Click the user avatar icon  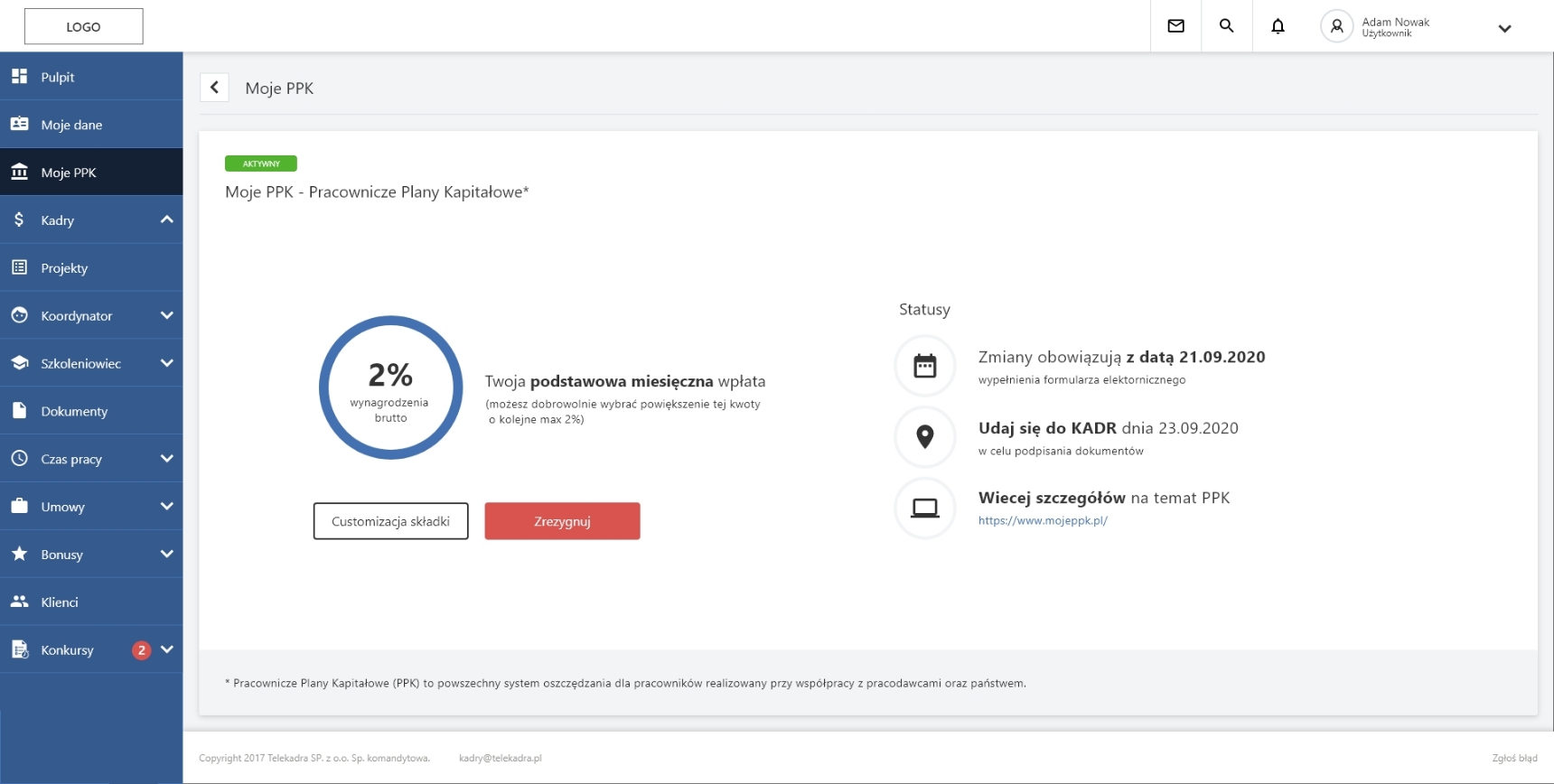point(1336,26)
